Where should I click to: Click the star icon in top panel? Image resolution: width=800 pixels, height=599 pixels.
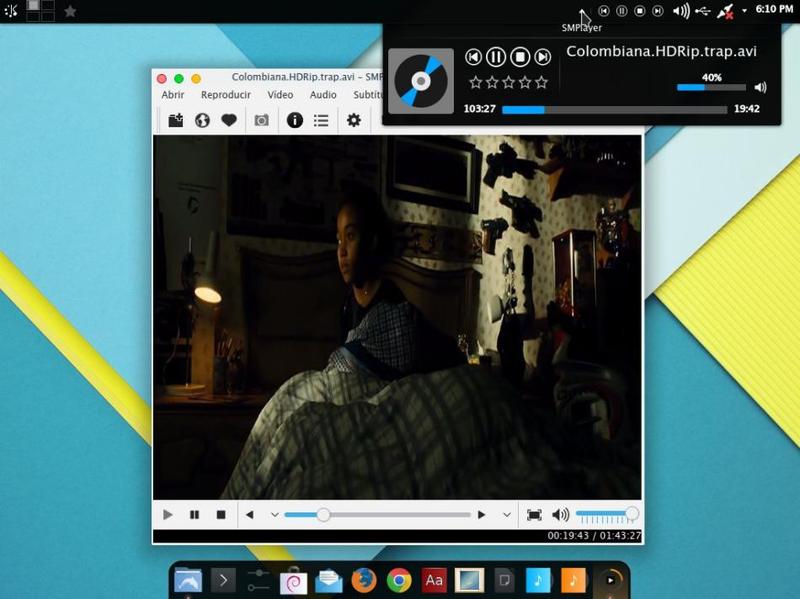70,11
